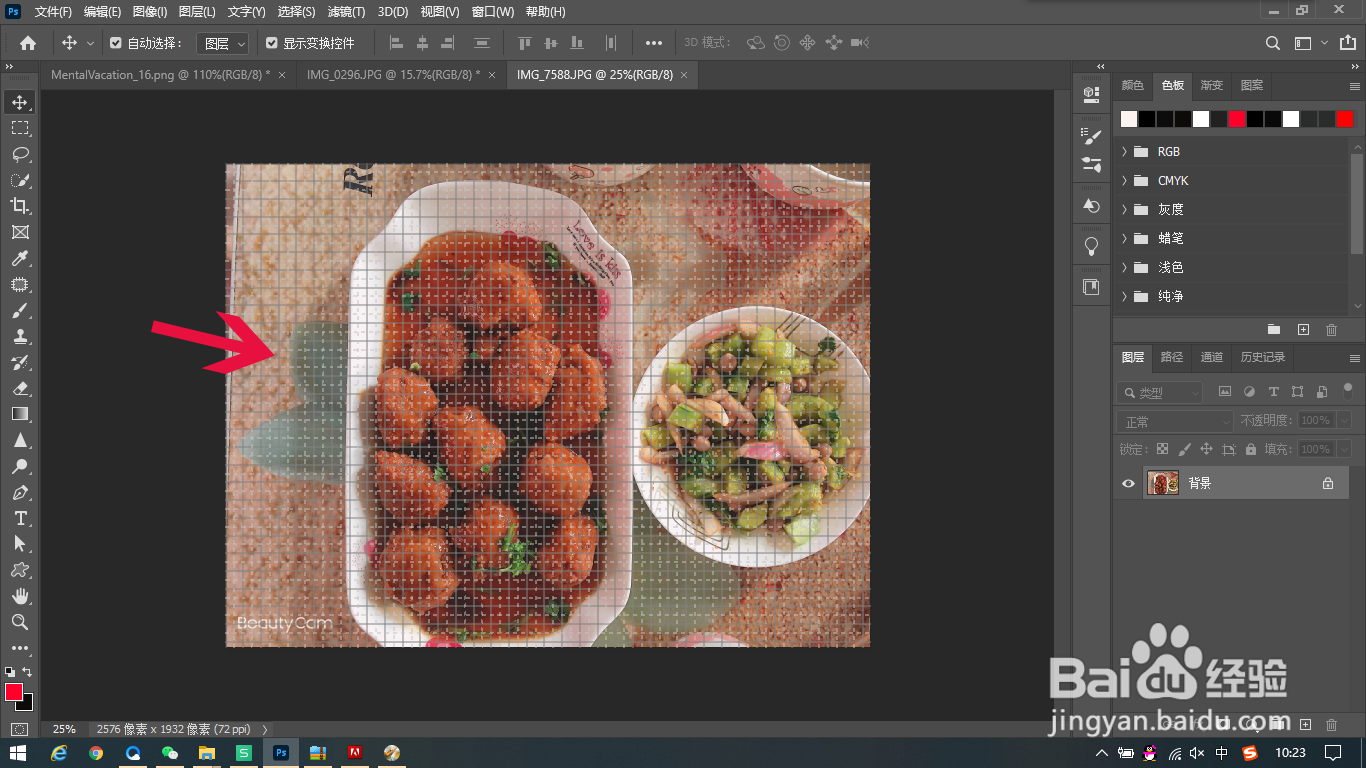The width and height of the screenshot is (1366, 768).
Task: Select the Rectangular Marquee tool
Action: pyautogui.click(x=19, y=128)
